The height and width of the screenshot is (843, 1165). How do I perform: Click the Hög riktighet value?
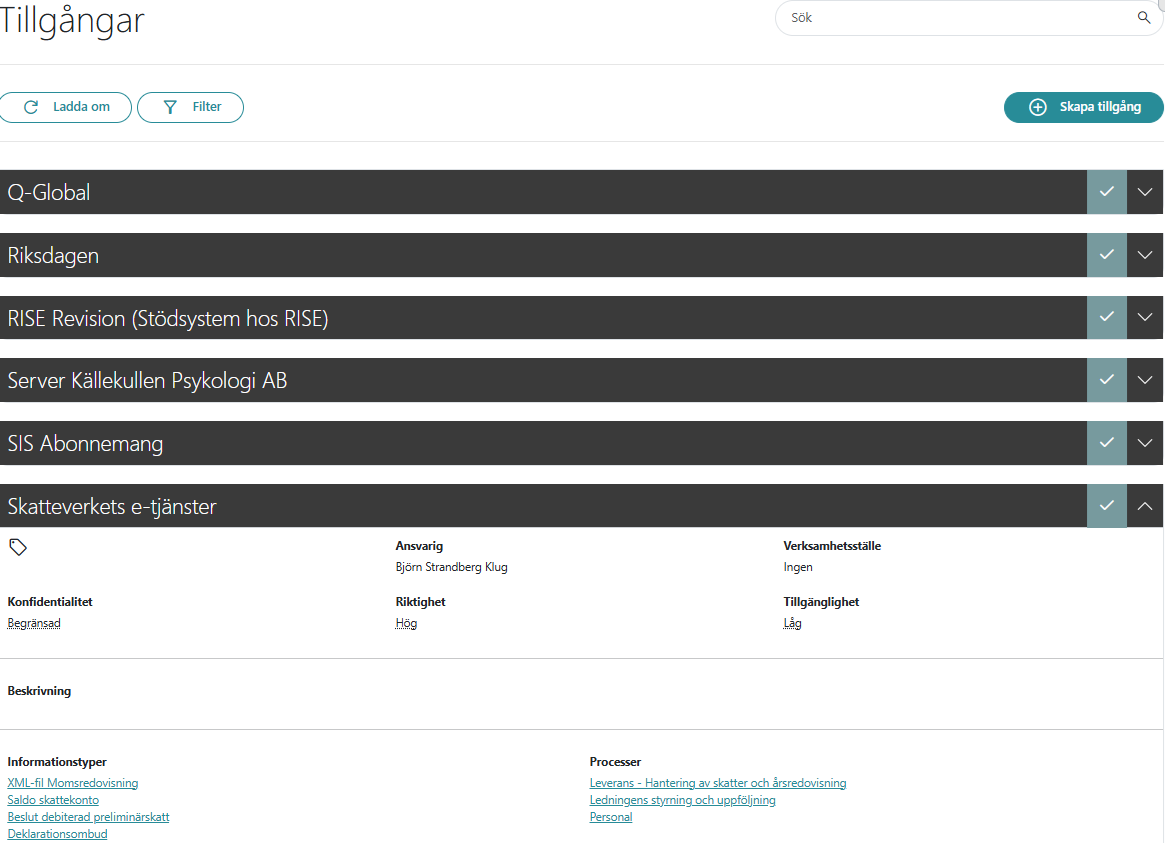point(406,623)
